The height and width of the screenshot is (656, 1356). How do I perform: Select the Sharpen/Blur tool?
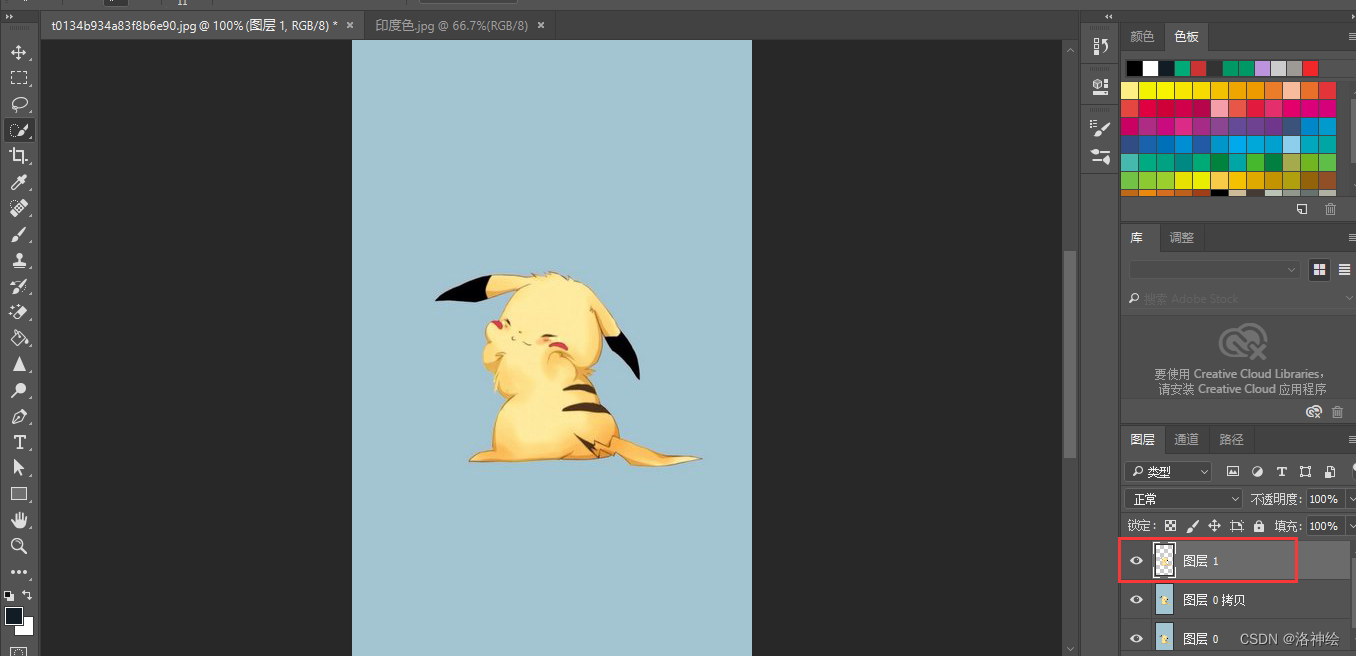[19, 364]
